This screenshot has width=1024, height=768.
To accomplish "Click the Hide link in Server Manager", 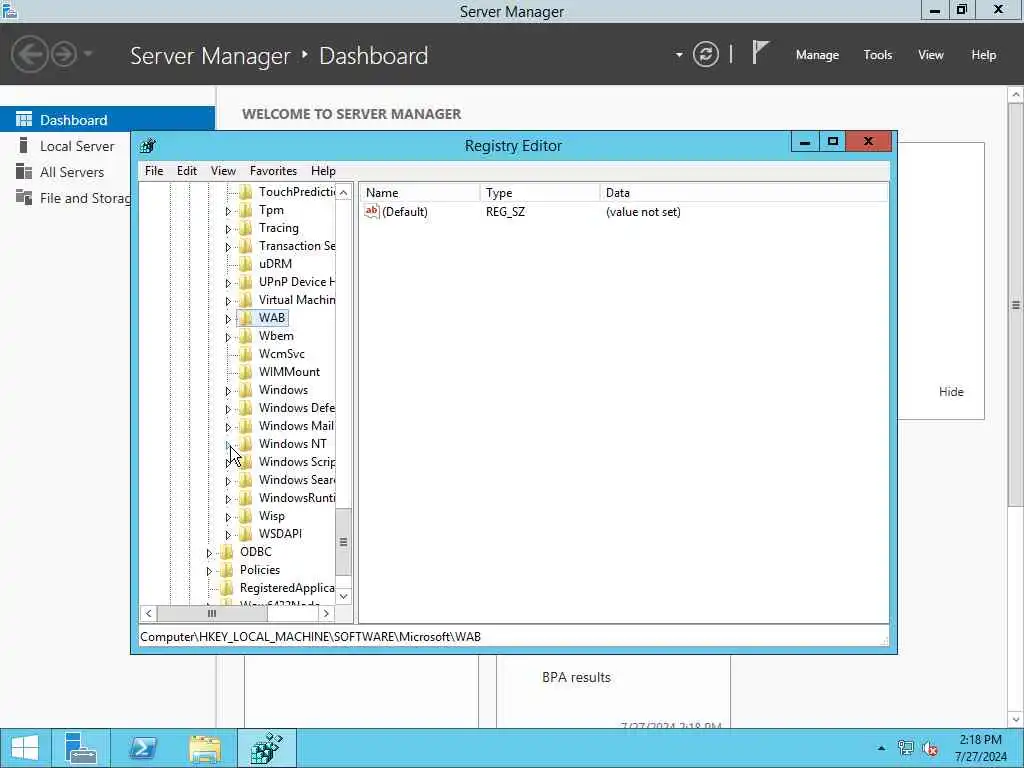I will coord(951,392).
